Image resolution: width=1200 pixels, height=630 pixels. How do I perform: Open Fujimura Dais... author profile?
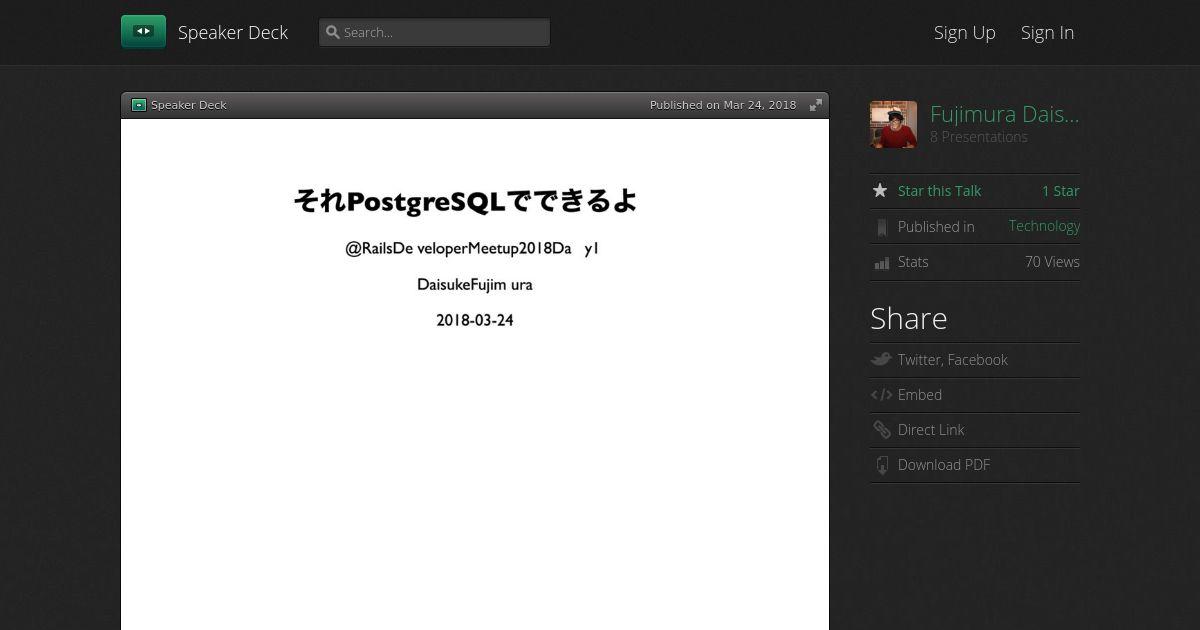1005,114
